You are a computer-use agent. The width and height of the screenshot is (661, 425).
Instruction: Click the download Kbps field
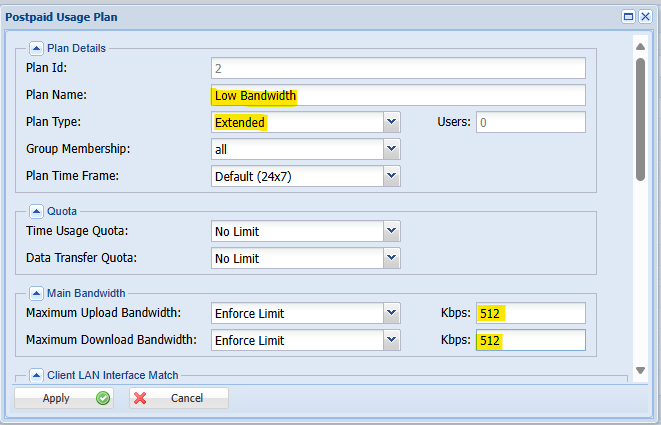click(531, 340)
